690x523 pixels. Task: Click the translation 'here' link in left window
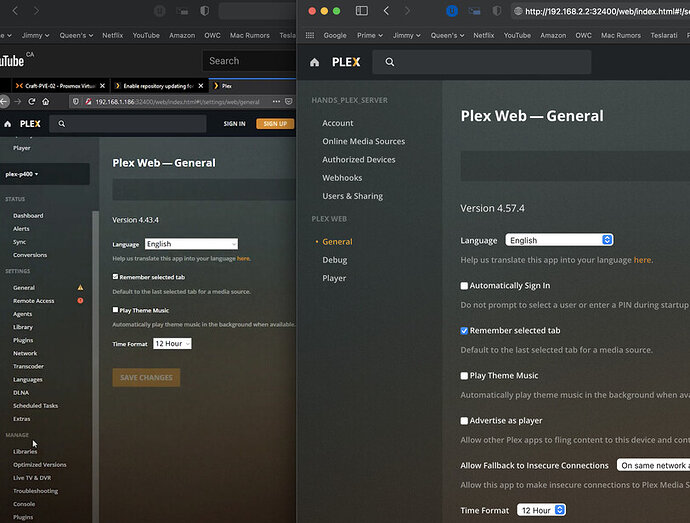pyautogui.click(x=243, y=258)
